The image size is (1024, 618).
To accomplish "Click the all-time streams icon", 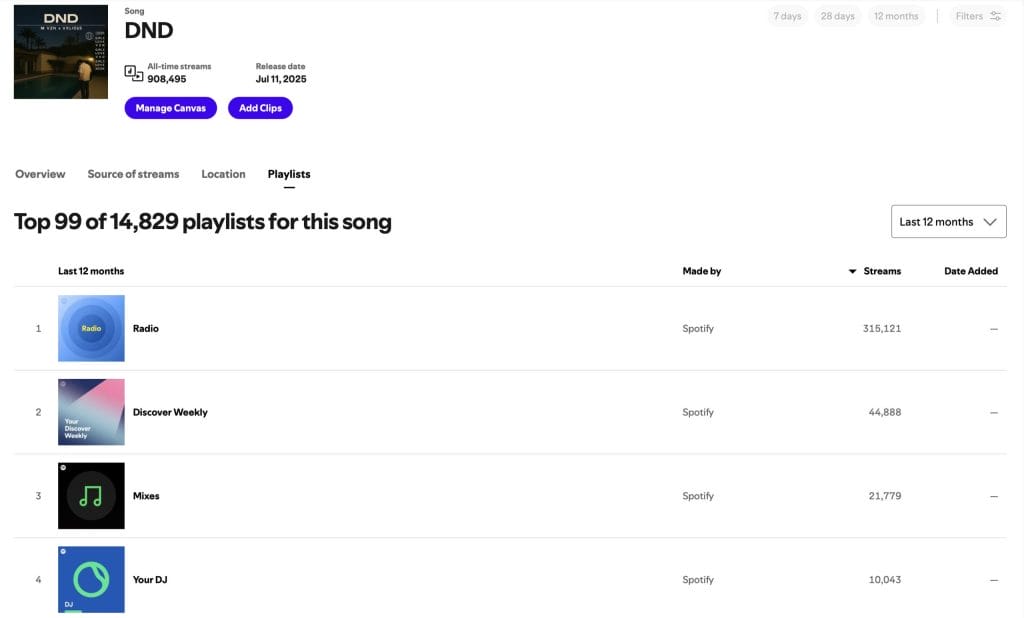I will point(133,72).
